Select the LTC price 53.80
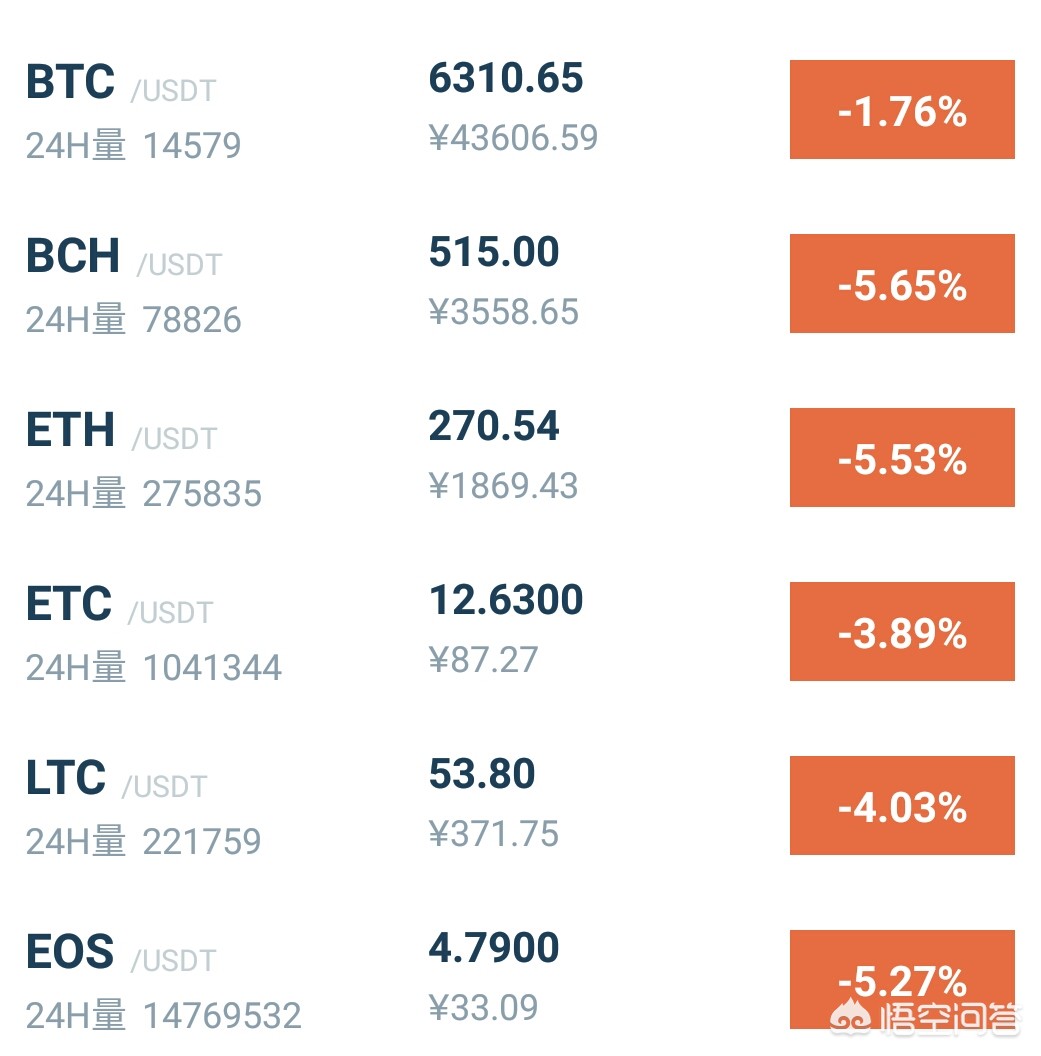Image resolution: width=1041 pixels, height=1056 pixels. pos(482,773)
